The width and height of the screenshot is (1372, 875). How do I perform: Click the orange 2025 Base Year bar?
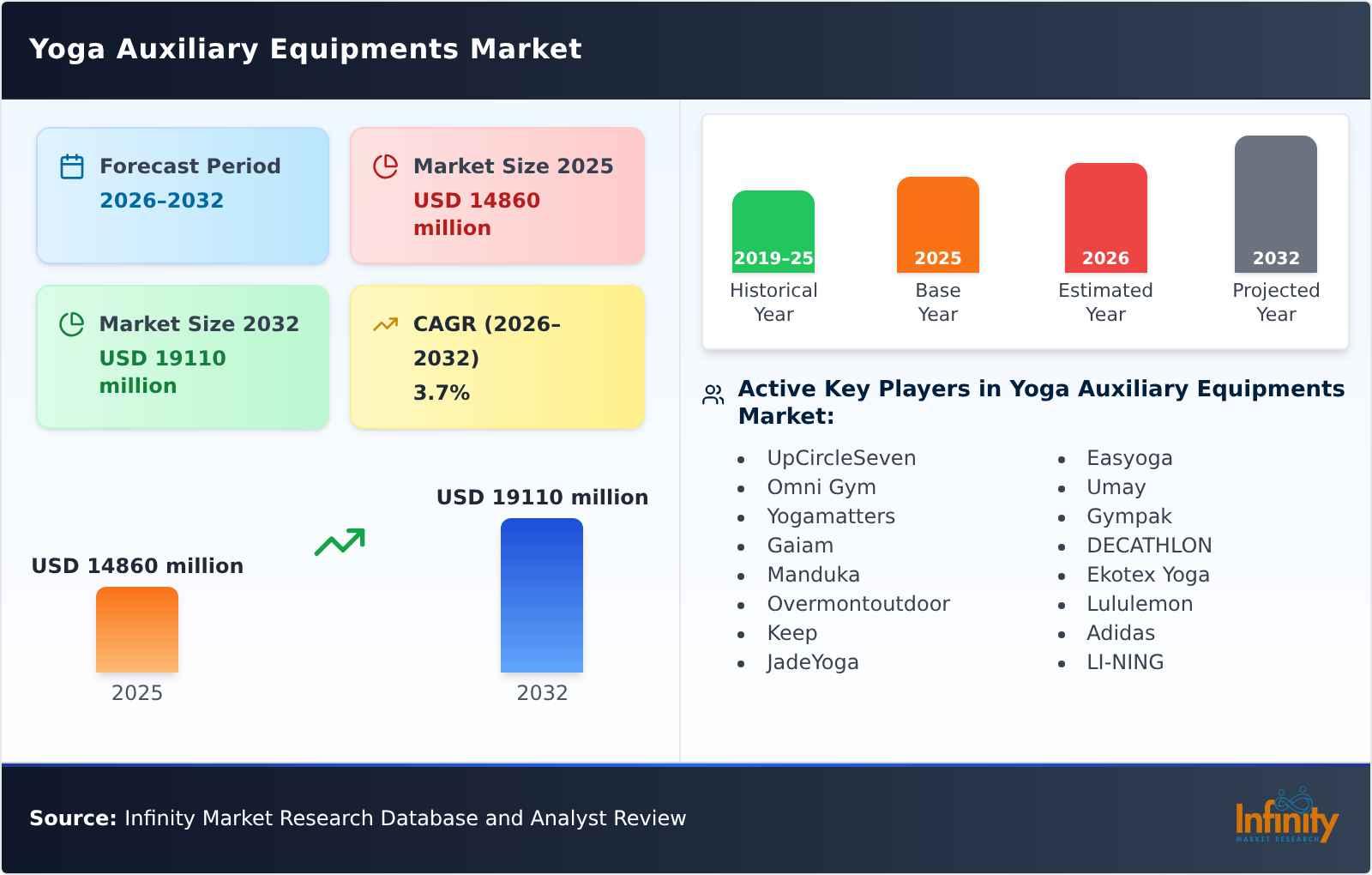point(937,223)
